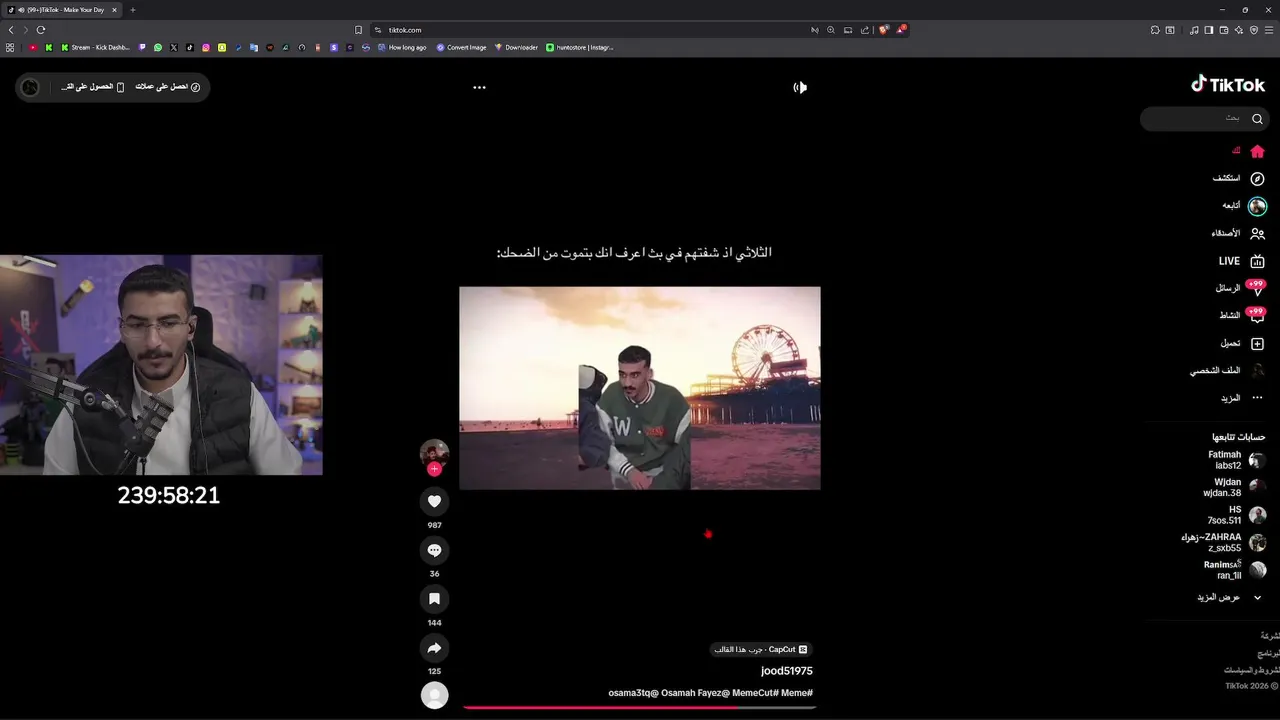The image size is (1280, 720).
Task: Click the video progress bar
Action: (639, 707)
